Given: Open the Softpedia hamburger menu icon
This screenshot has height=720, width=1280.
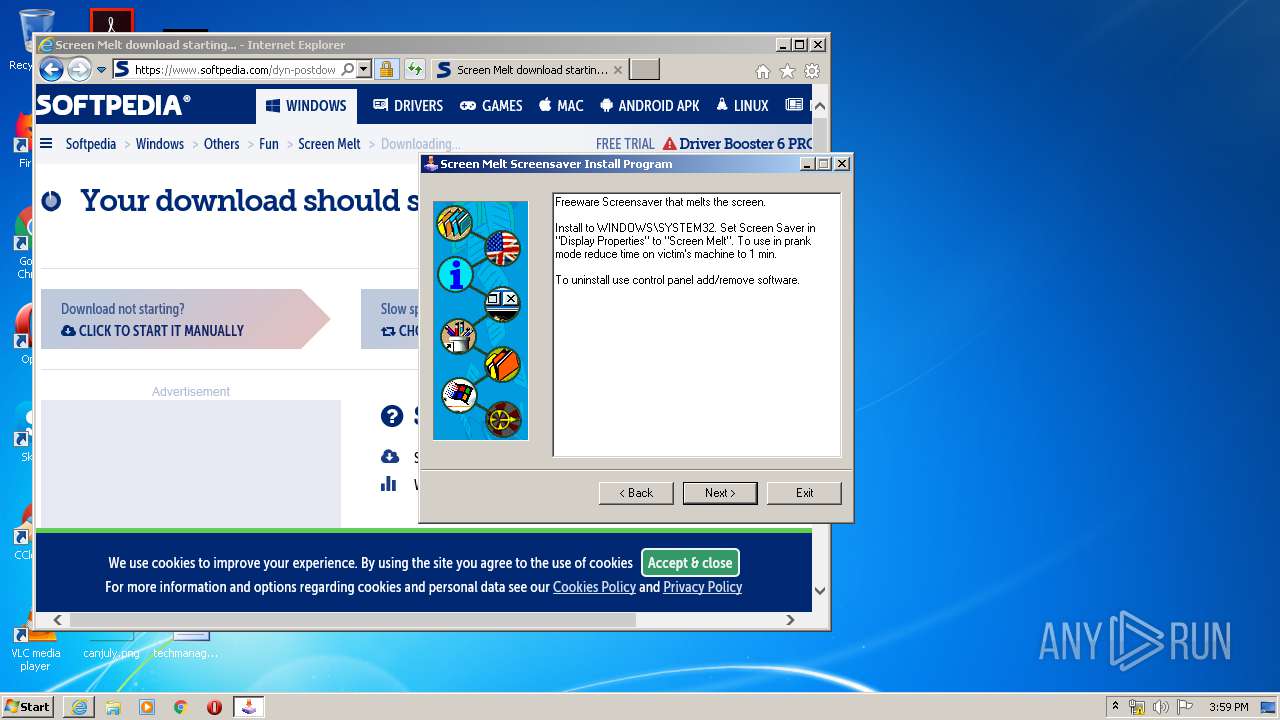Looking at the screenshot, I should pos(46,144).
